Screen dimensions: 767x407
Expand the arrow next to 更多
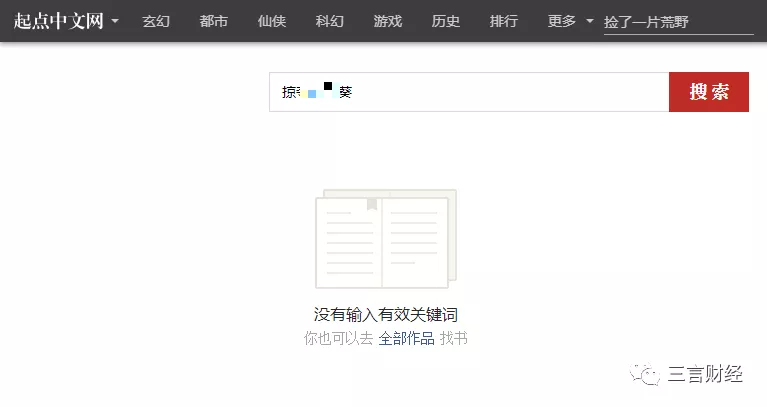tap(589, 21)
